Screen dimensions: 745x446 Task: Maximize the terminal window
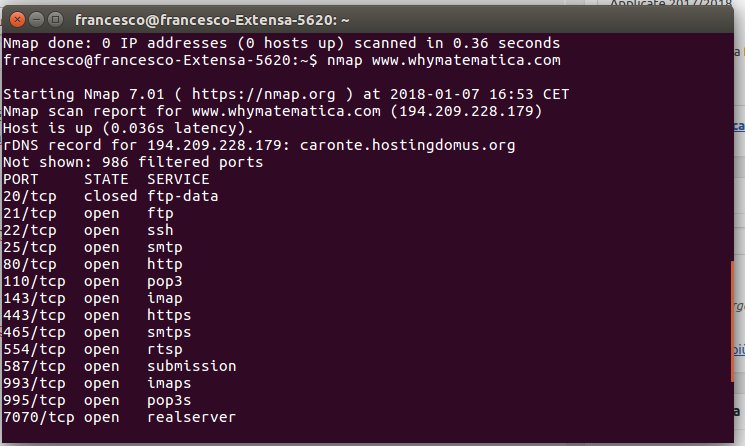(56, 19)
